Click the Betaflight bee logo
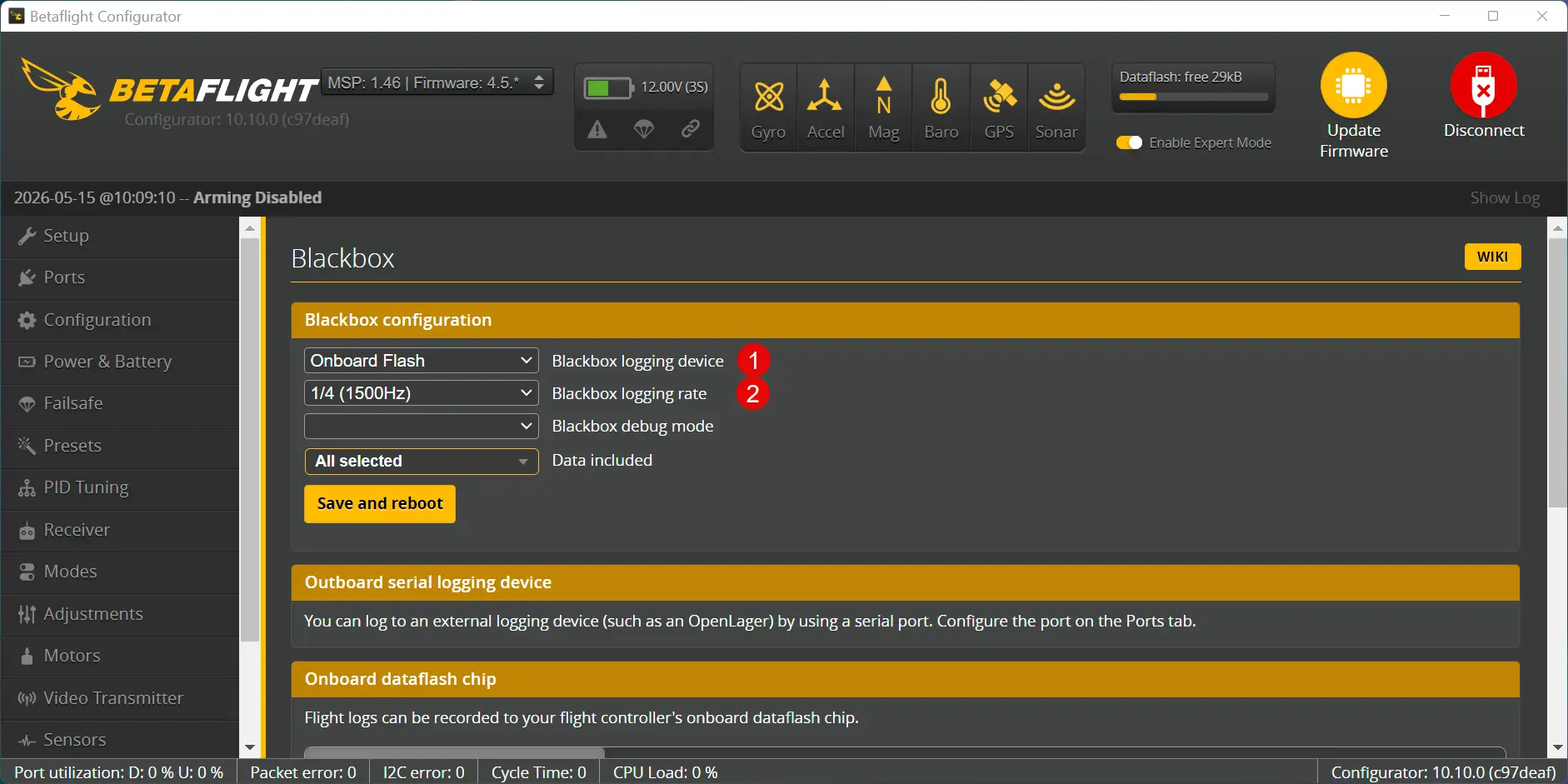Screen dimensions: 1568x784 (x=60, y=88)
